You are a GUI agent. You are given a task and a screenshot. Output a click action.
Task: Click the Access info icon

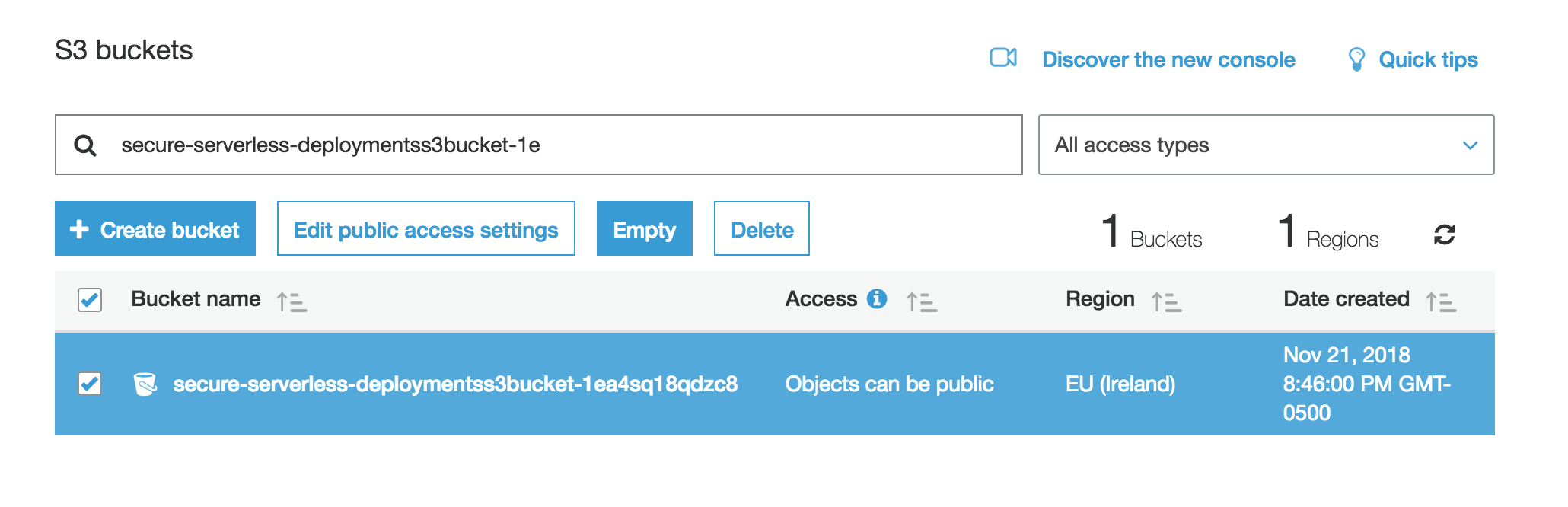877,298
